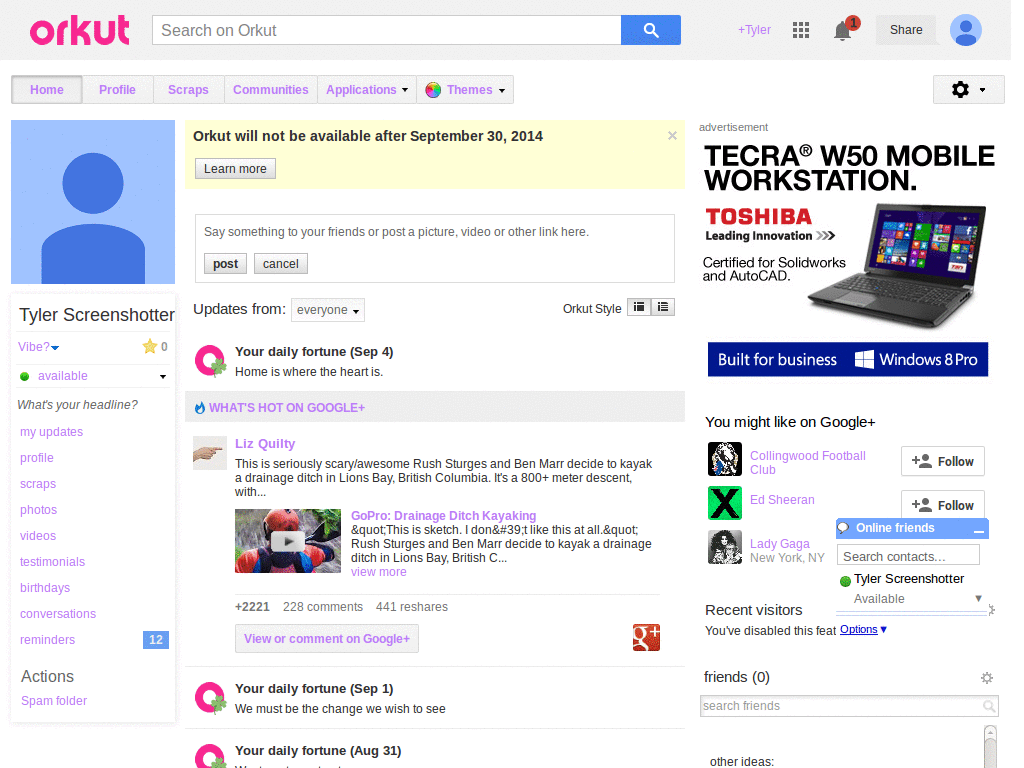Click the Orkut logo
Image resolution: width=1024 pixels, height=768 pixels.
80,30
